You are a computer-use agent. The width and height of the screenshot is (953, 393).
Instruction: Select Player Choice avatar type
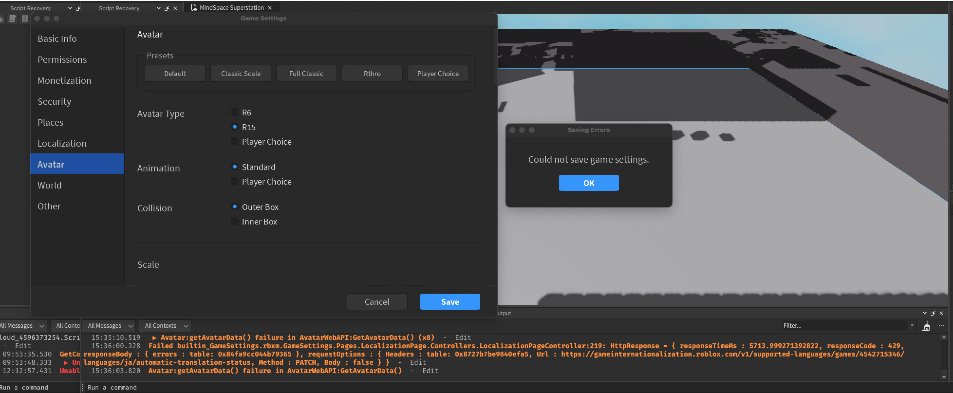[235, 142]
